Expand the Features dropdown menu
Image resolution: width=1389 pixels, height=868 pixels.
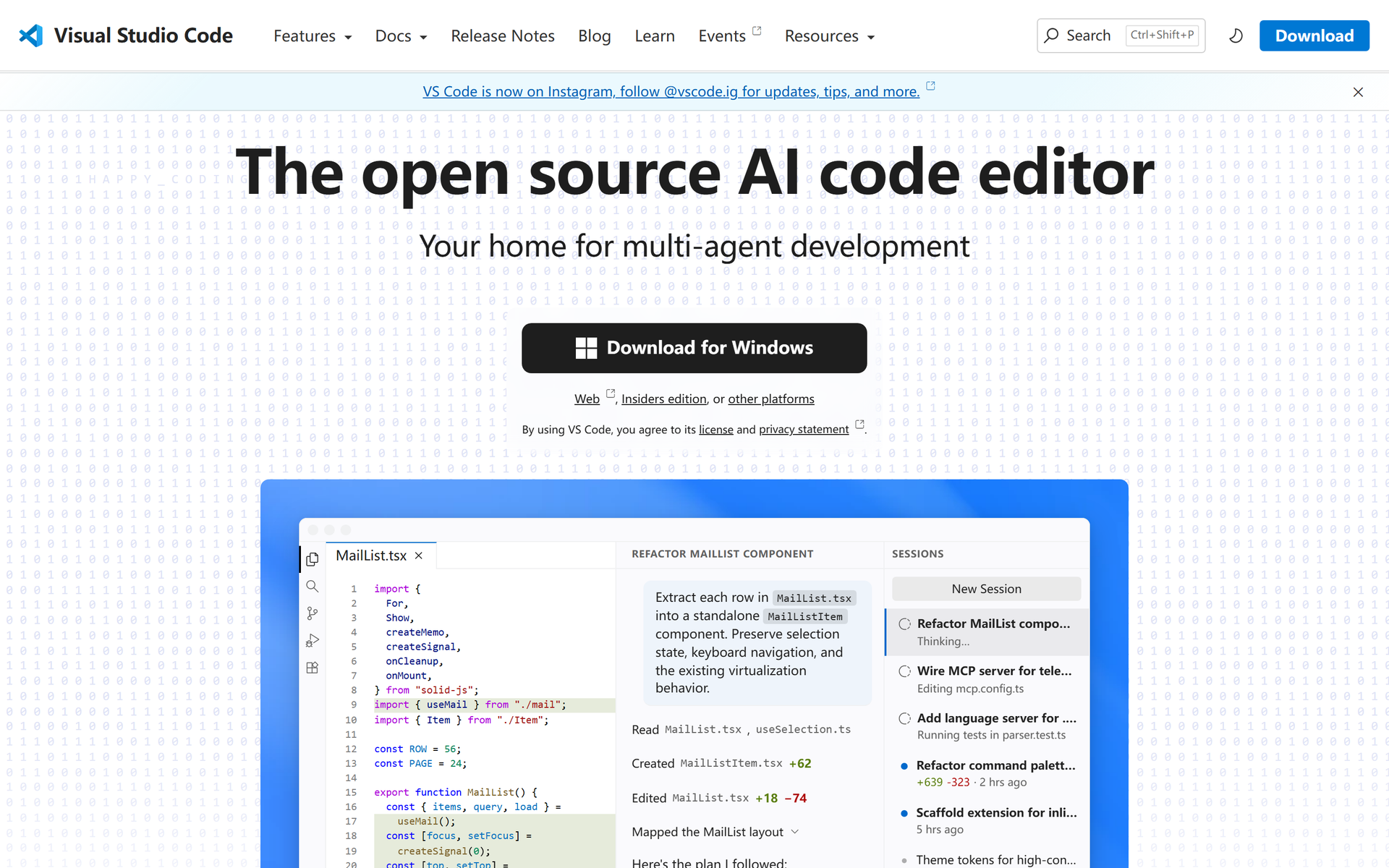313,36
